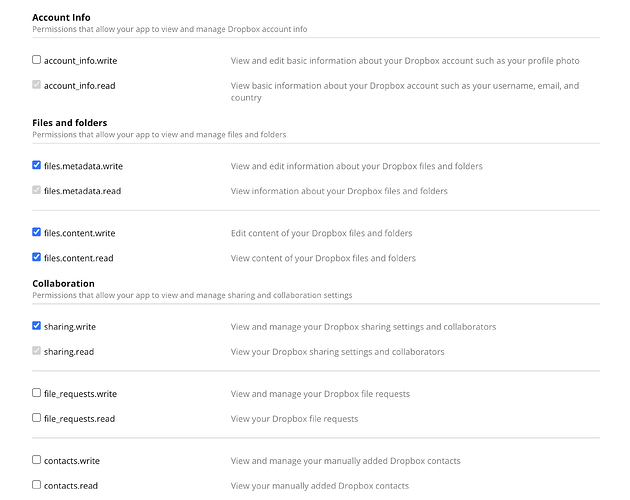Click the Collaboration section heading

(x=63, y=284)
